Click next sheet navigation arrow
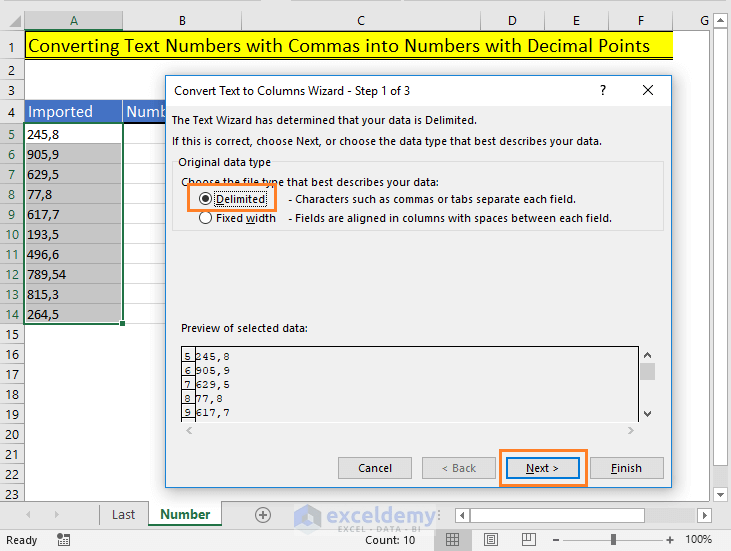 point(56,515)
